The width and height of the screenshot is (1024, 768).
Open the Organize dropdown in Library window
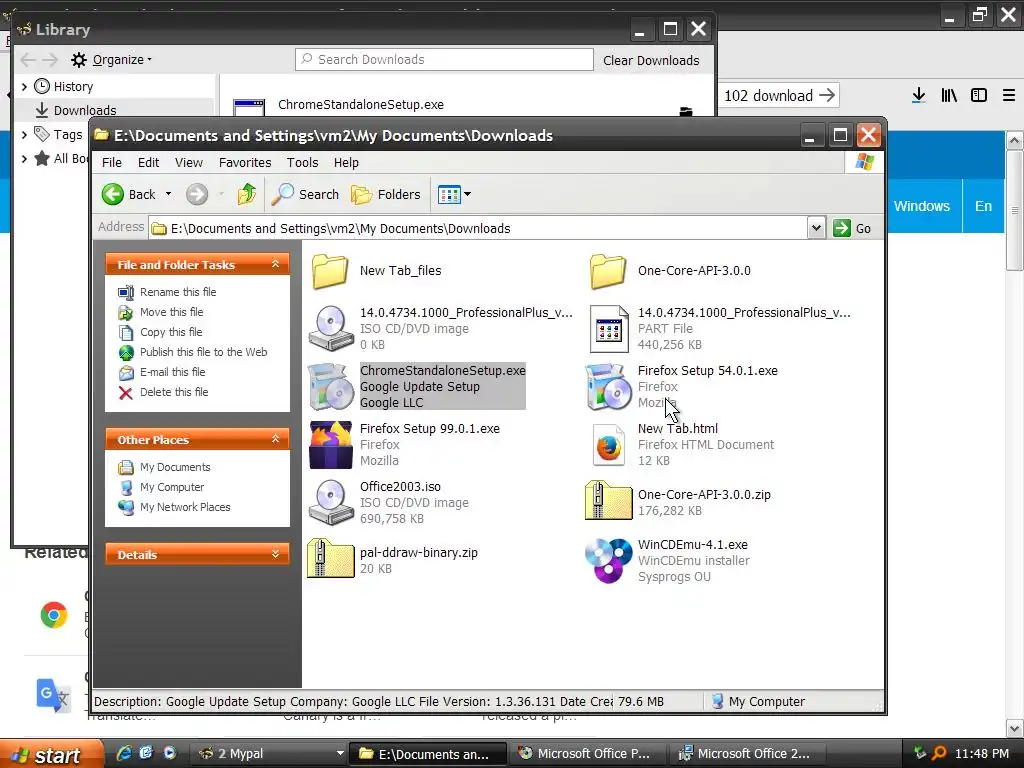(111, 59)
